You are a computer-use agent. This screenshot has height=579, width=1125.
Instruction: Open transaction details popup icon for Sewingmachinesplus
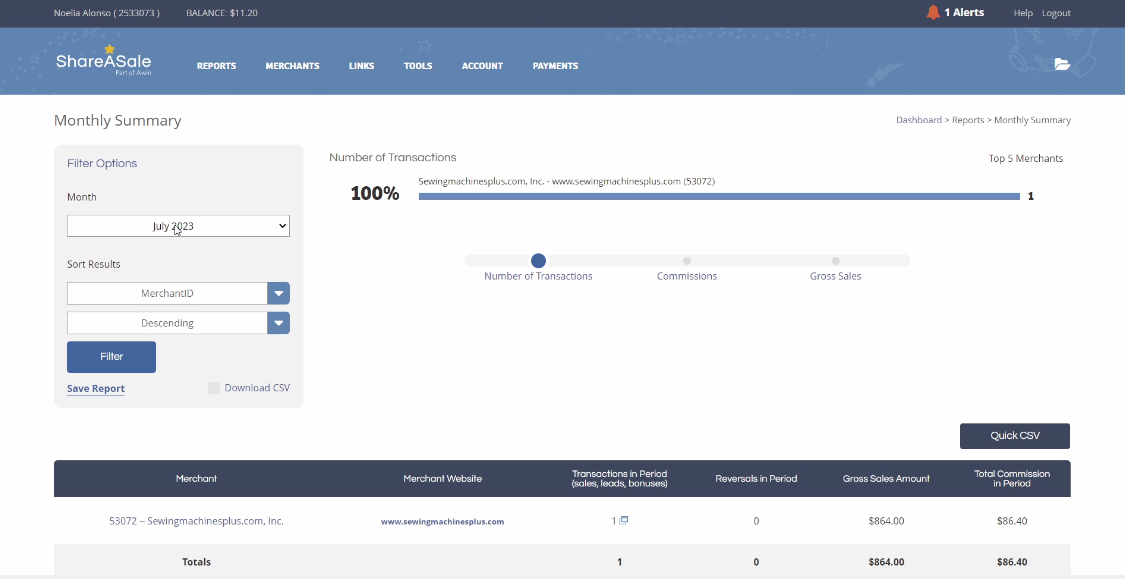coord(623,520)
